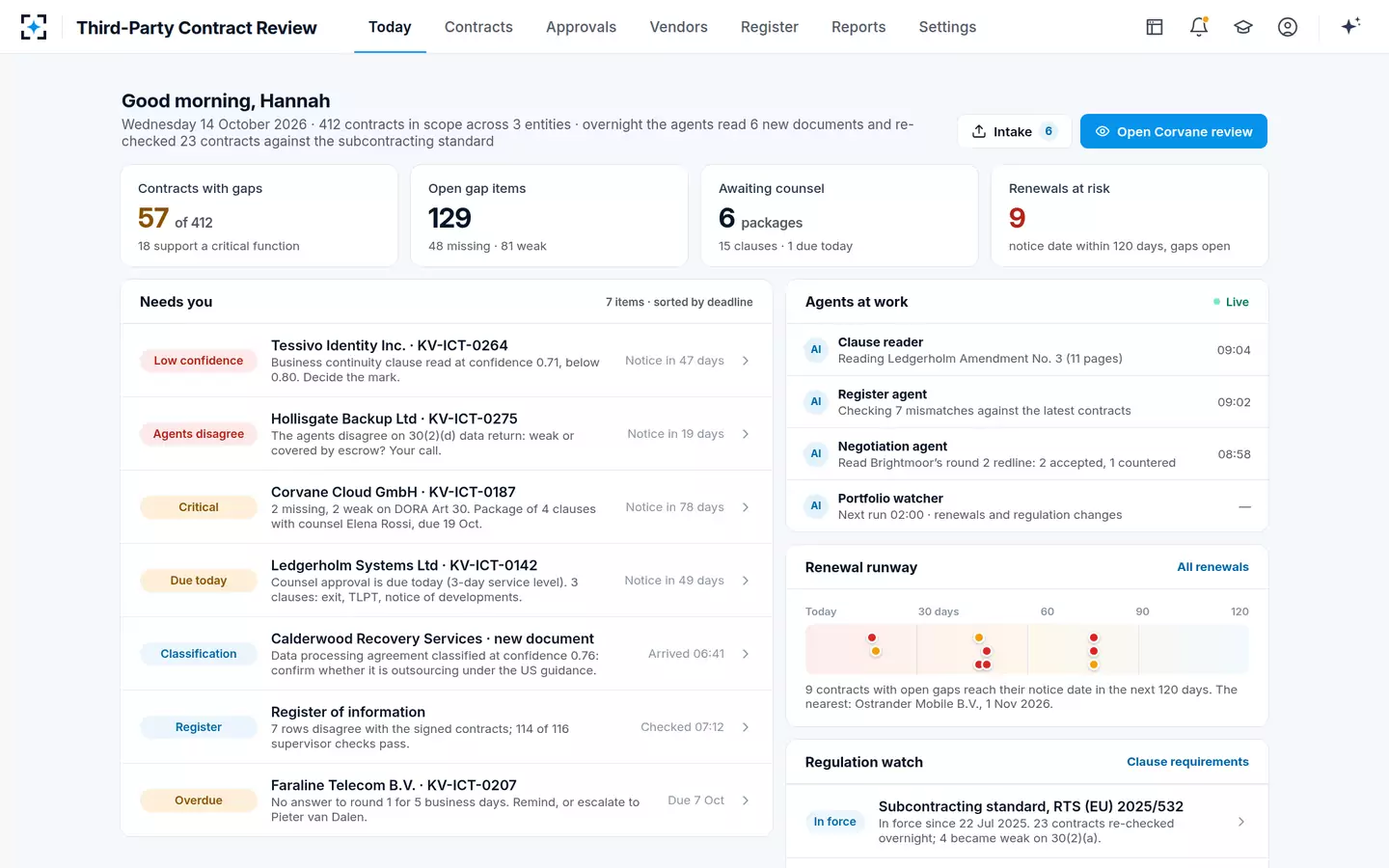Viewport: 1389px width, 868px height.
Task: Click the Open Corvane review button
Action: (x=1174, y=131)
